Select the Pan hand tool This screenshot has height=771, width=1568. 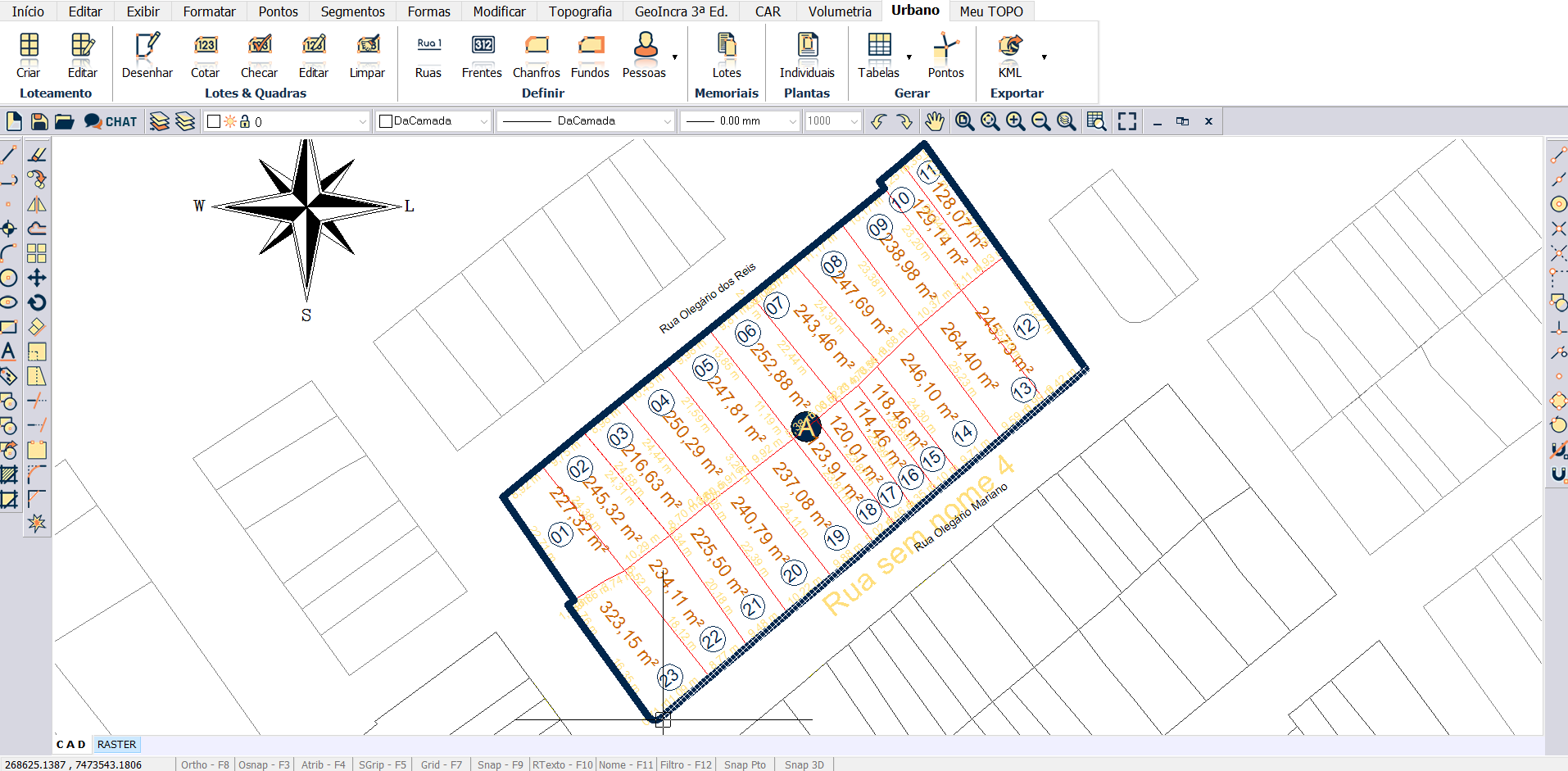pyautogui.click(x=934, y=121)
